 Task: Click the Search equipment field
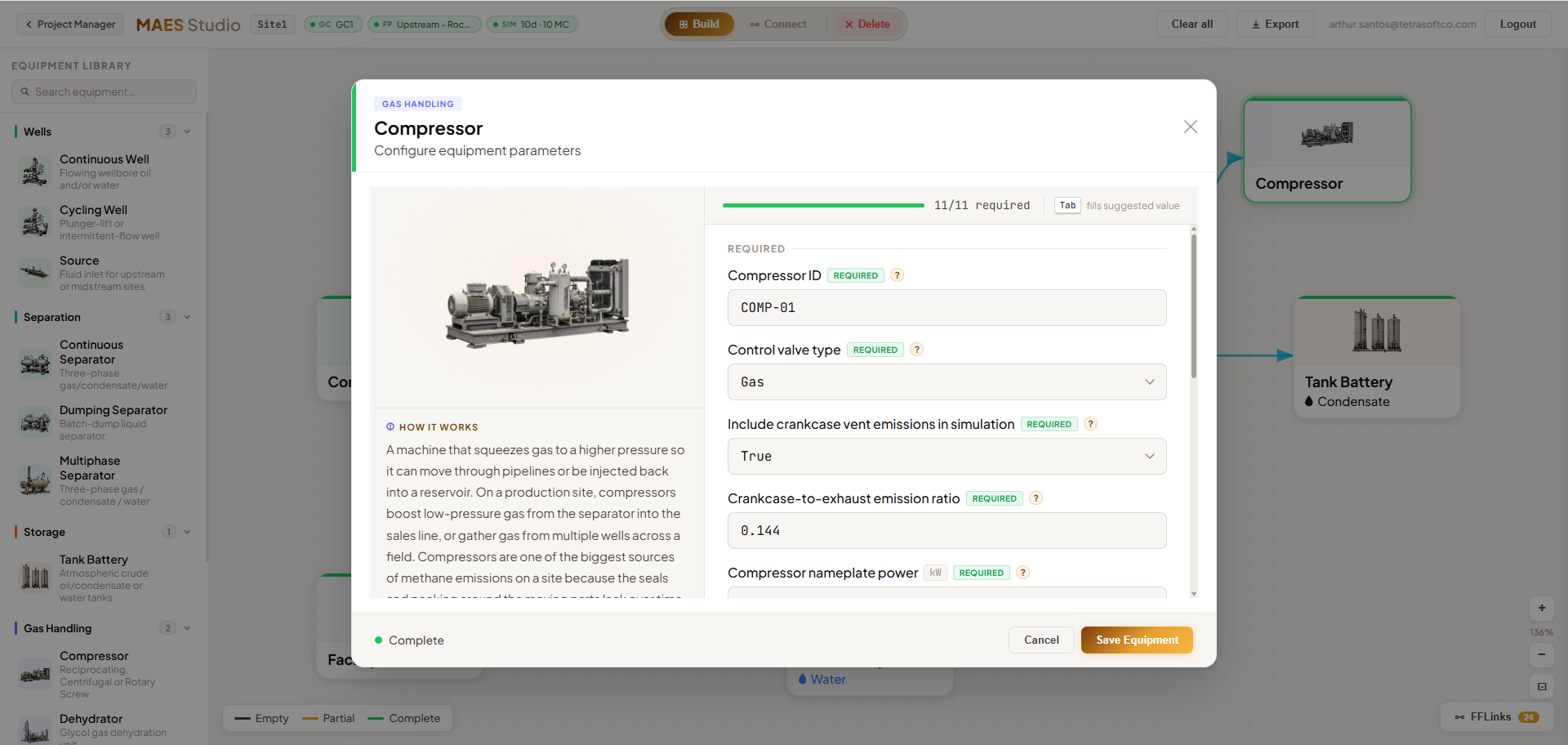tap(104, 91)
